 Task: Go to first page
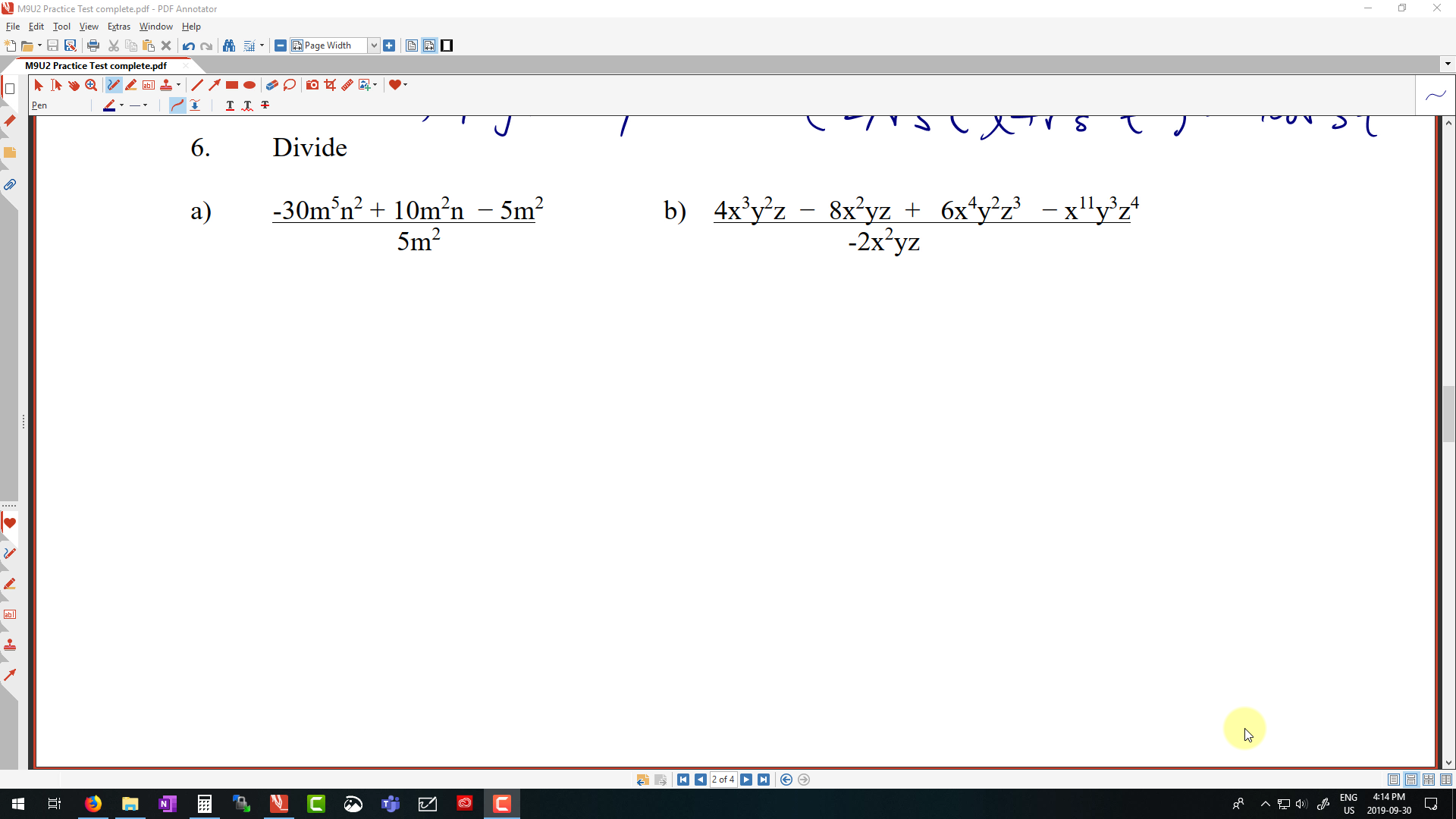tap(683, 780)
